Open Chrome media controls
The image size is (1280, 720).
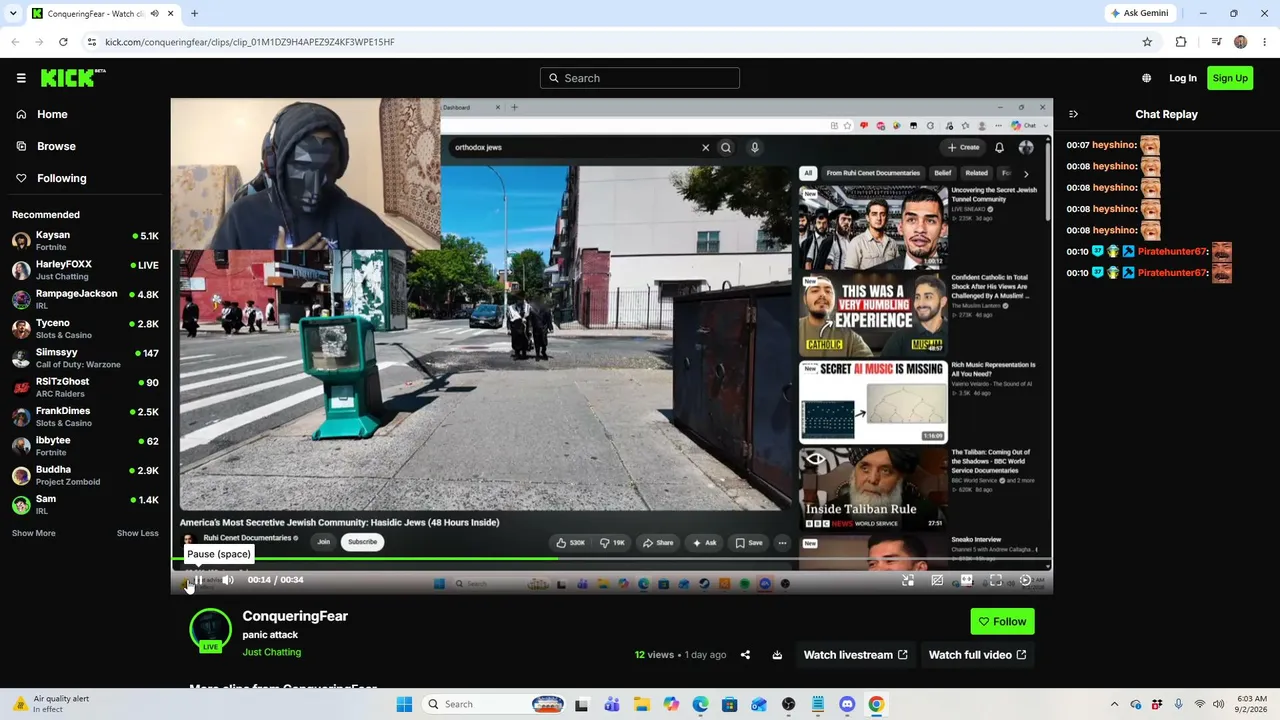[x=1216, y=42]
